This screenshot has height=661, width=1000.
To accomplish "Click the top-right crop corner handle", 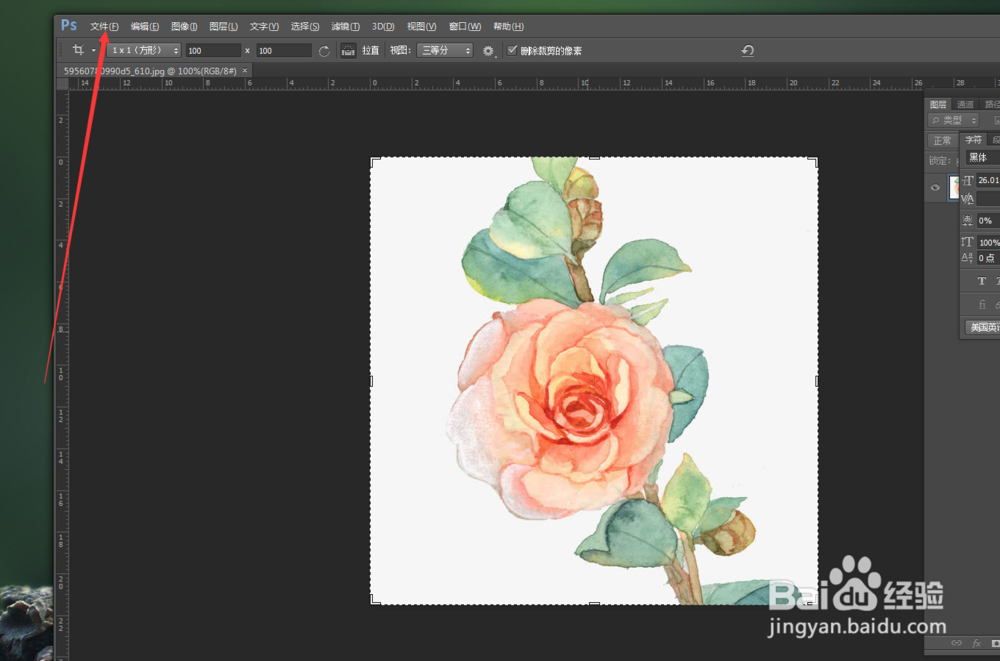I will tap(814, 161).
